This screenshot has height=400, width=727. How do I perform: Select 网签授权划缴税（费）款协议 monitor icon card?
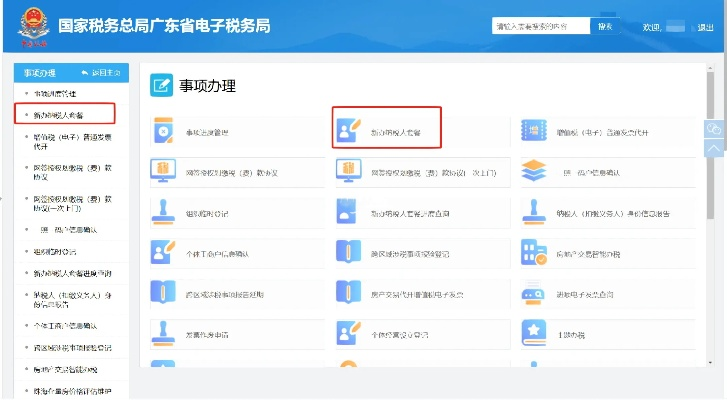tap(163, 171)
